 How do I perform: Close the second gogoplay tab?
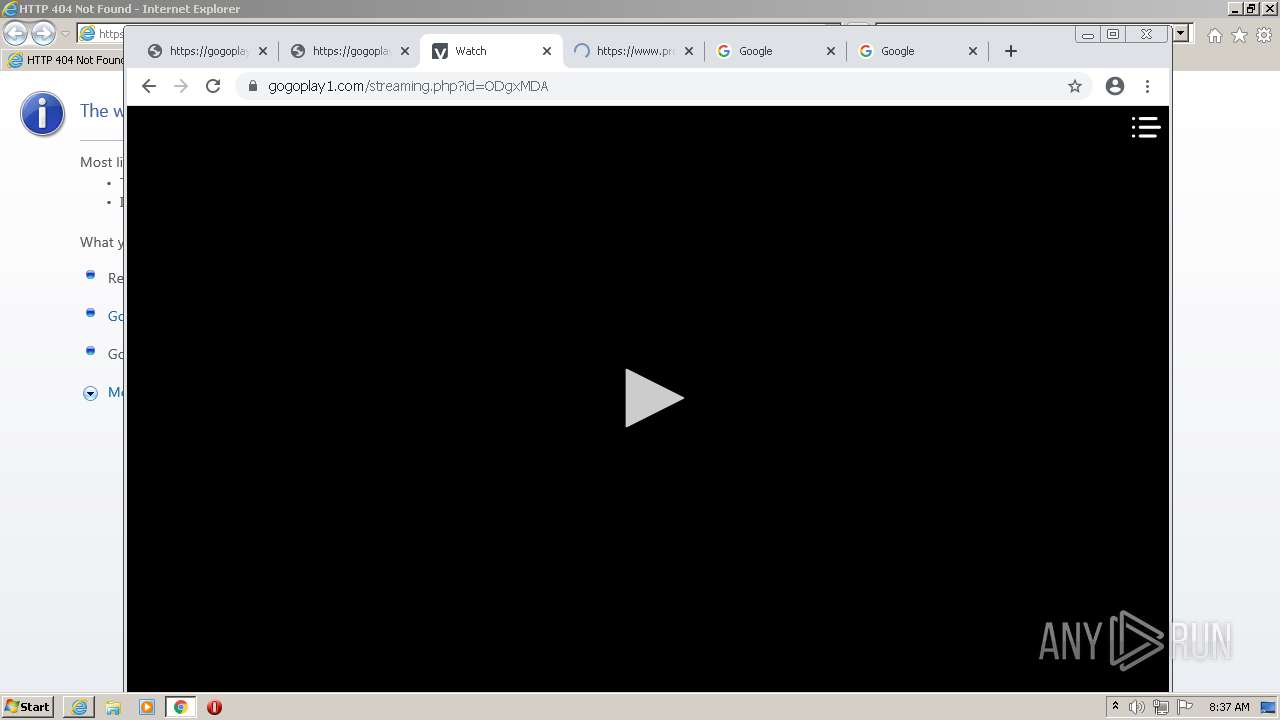(405, 51)
